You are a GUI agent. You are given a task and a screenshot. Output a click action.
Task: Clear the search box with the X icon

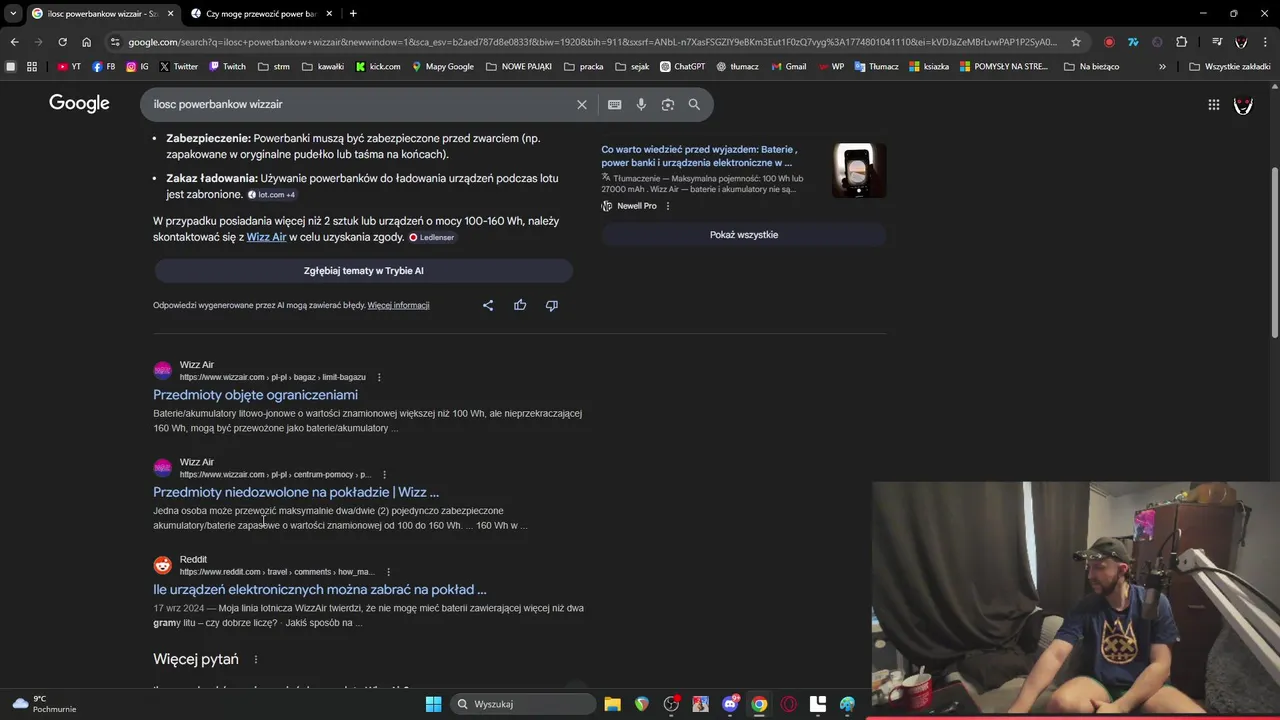coord(582,104)
